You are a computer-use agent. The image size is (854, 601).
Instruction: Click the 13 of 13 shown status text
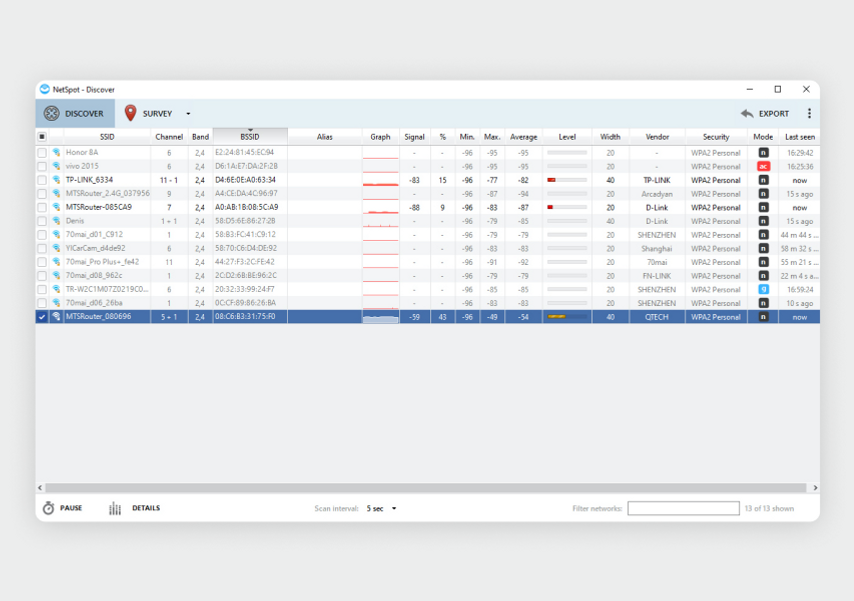click(769, 508)
